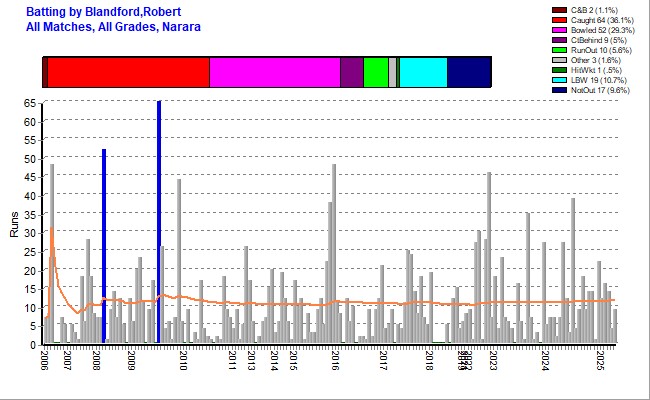This screenshot has width=650, height=400.
Task: Click the blue bar near 2008 label
Action: pos(104,246)
